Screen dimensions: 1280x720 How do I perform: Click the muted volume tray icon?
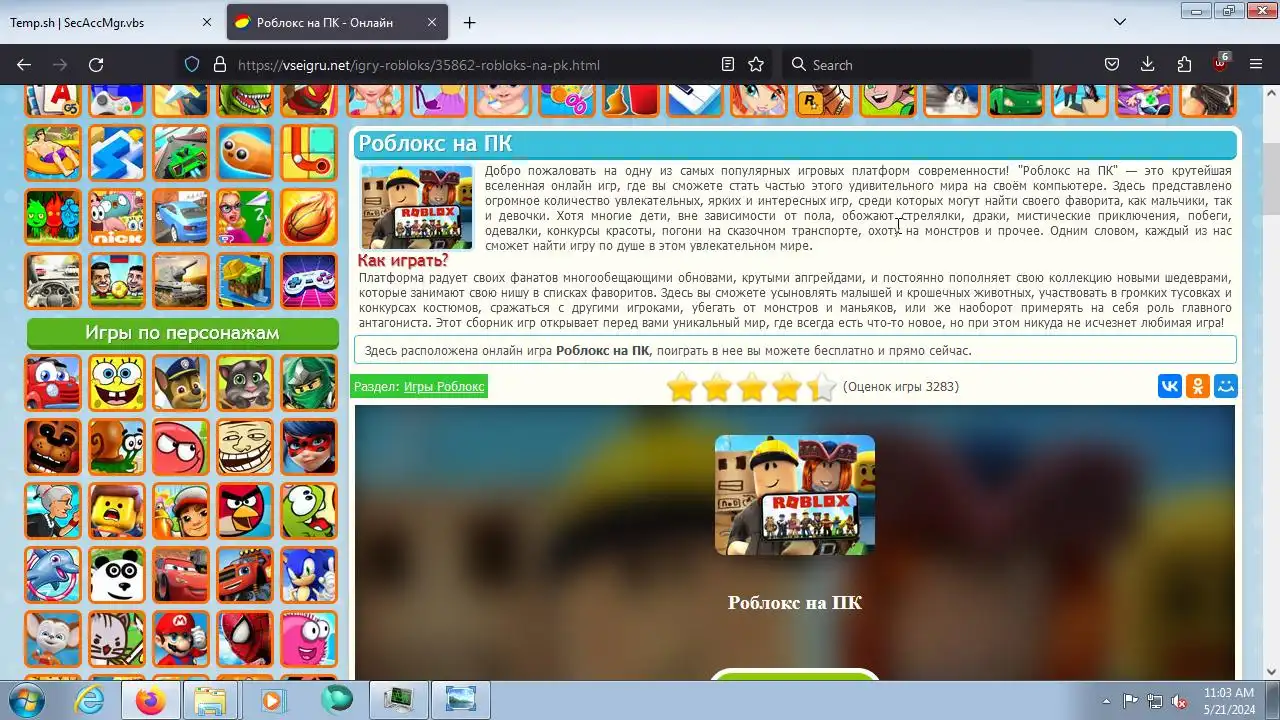pos(1179,701)
